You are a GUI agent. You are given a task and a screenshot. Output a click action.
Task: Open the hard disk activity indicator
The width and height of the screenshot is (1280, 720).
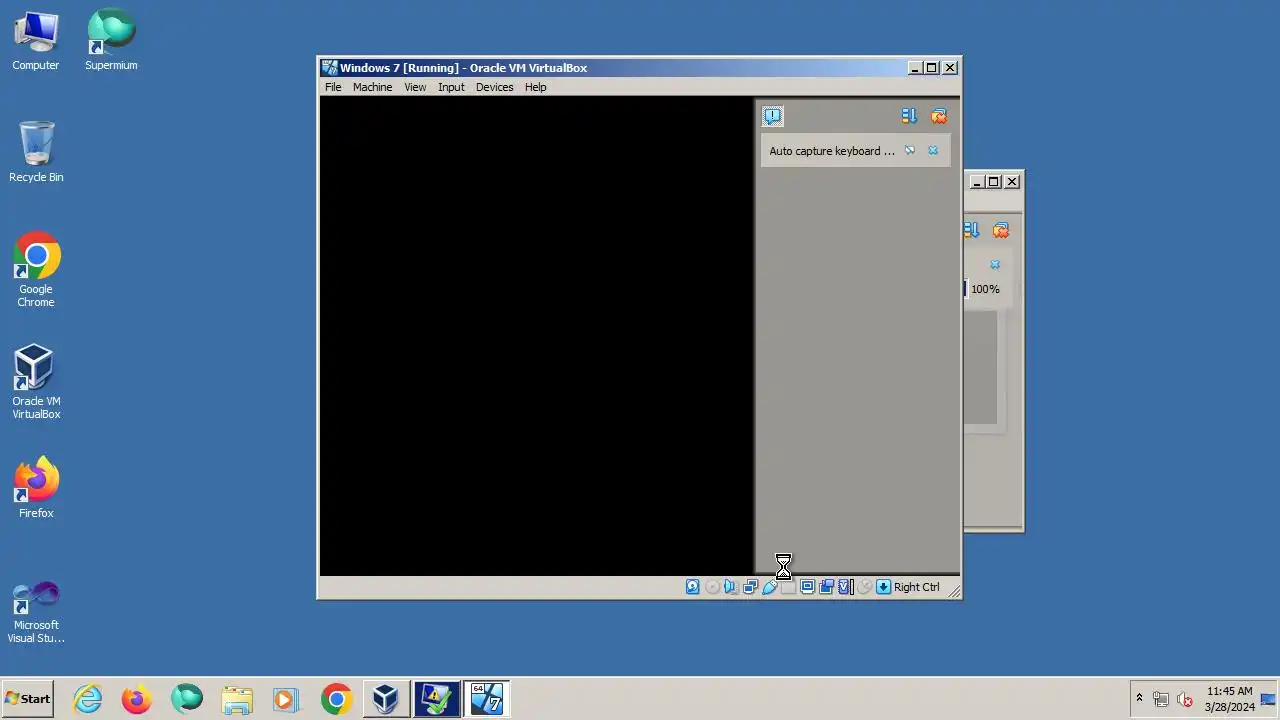[x=692, y=587]
